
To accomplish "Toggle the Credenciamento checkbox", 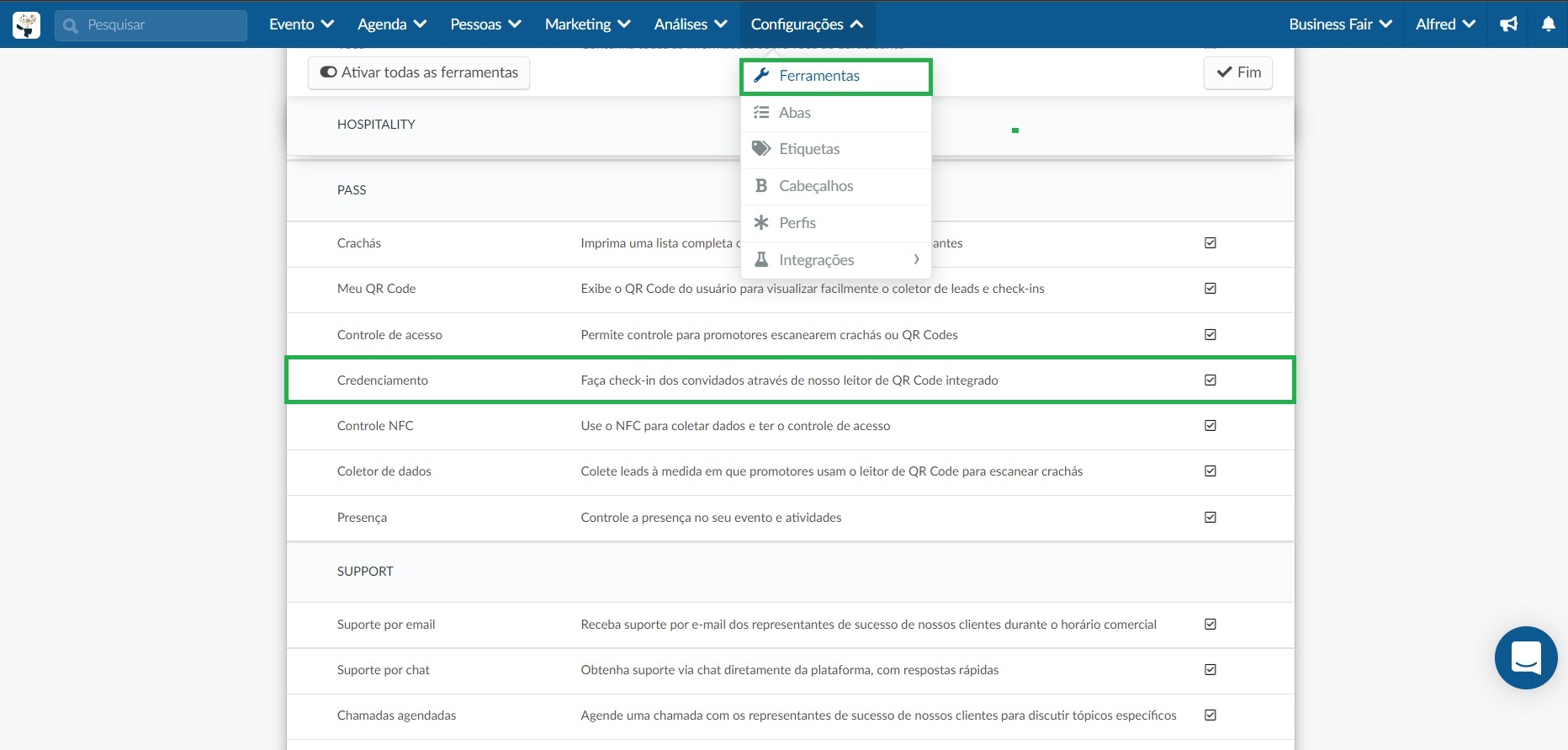I will click(x=1210, y=380).
